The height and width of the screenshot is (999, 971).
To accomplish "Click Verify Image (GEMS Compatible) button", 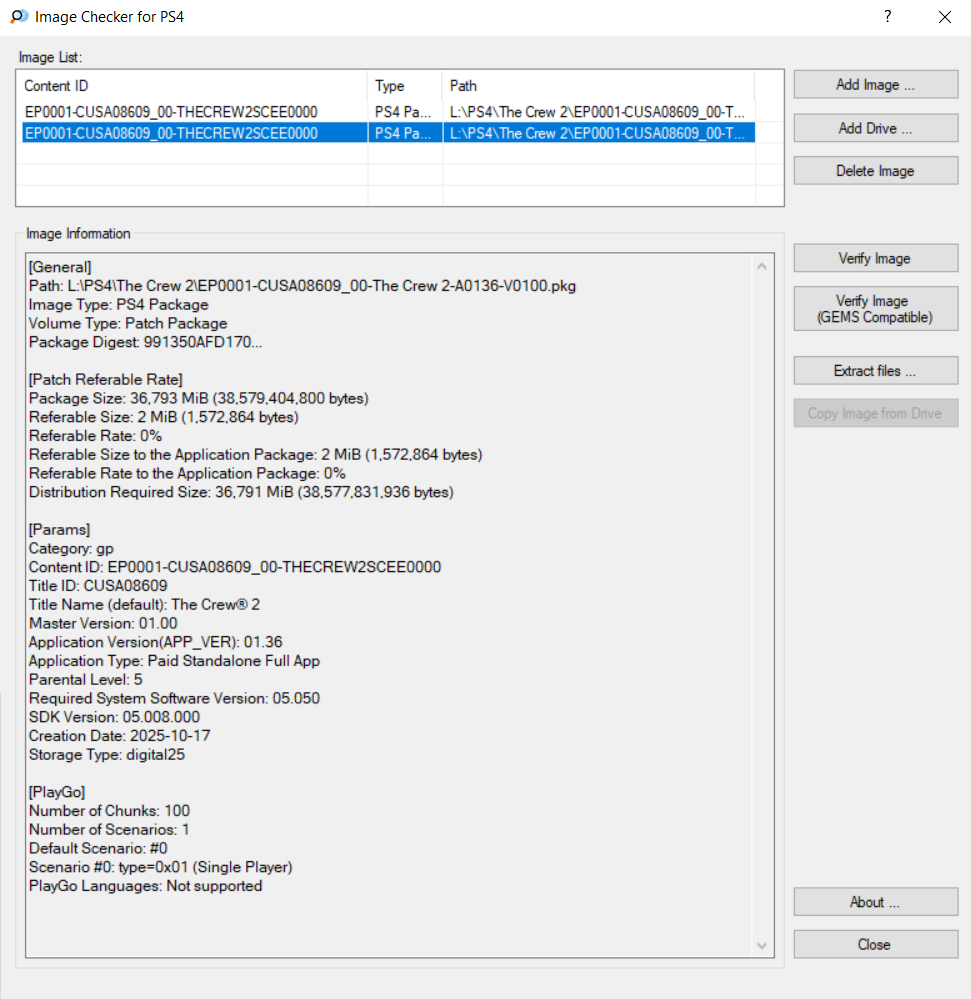I will pos(875,309).
